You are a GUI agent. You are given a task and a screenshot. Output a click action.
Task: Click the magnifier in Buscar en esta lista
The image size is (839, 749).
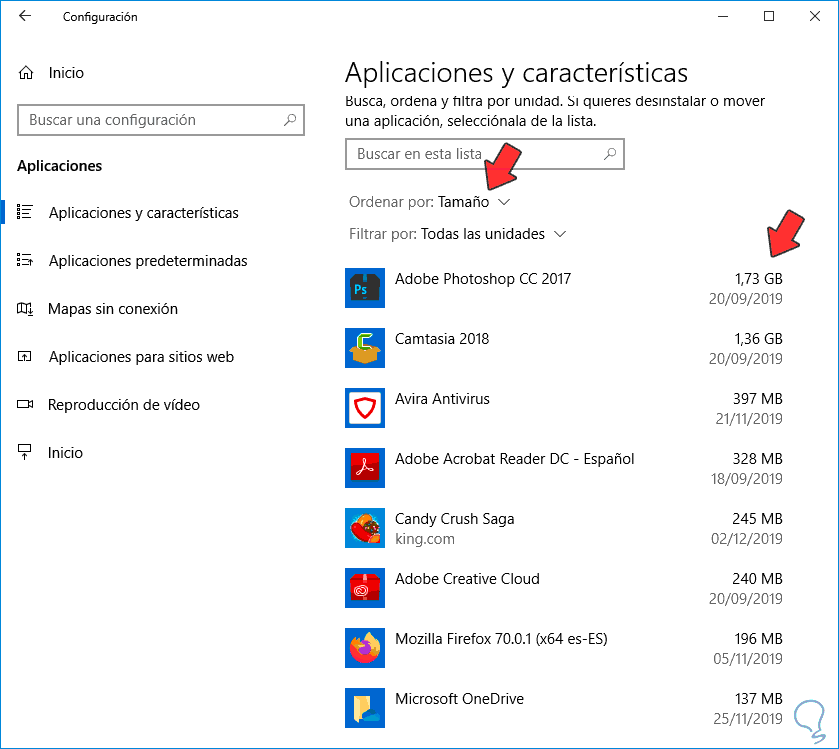609,154
